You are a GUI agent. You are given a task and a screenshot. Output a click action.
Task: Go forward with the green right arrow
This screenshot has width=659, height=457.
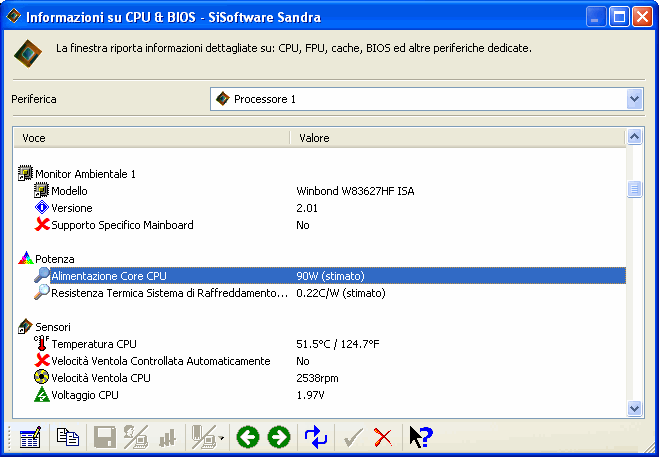coord(279,437)
